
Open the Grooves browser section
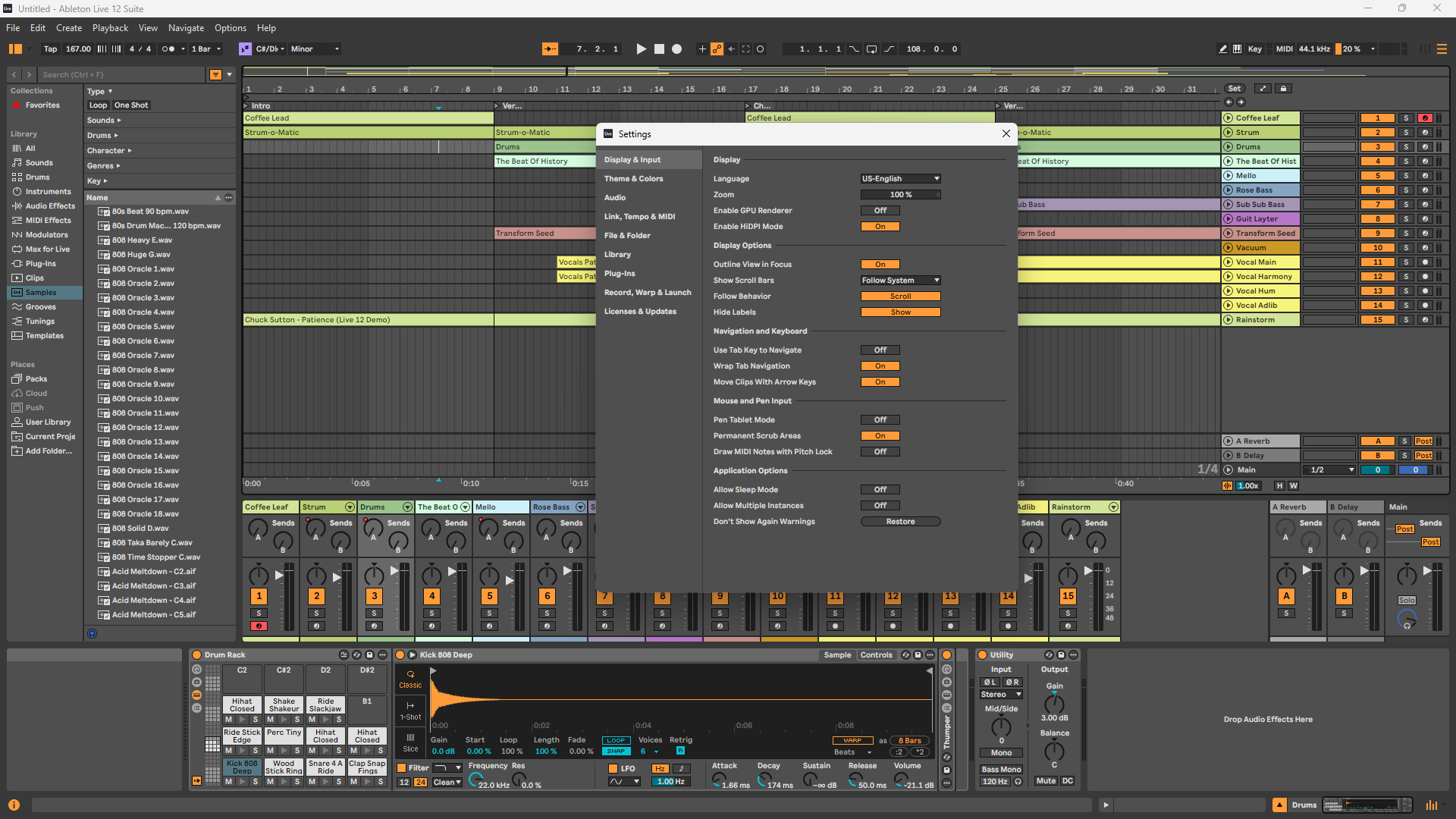coord(41,306)
